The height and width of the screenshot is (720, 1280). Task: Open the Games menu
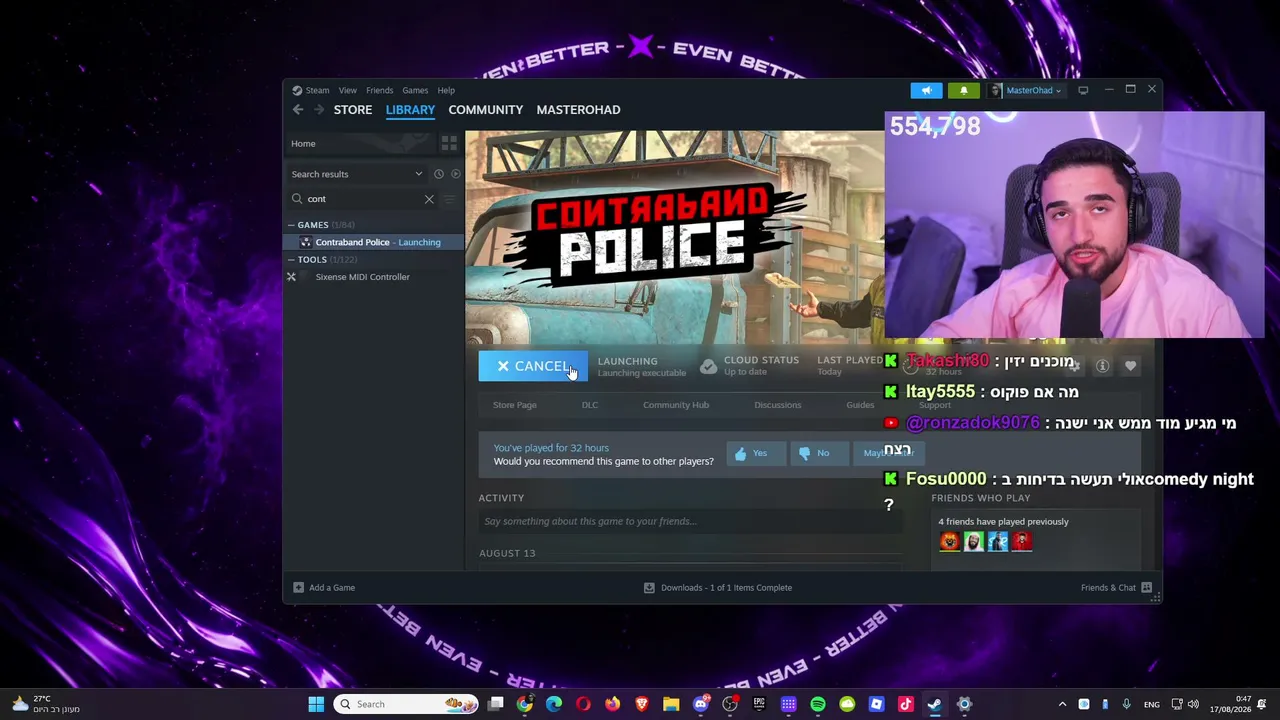pos(415,90)
